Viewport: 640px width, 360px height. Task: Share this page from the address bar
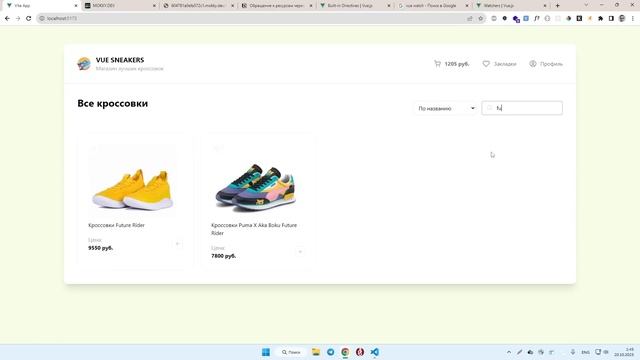(470, 18)
